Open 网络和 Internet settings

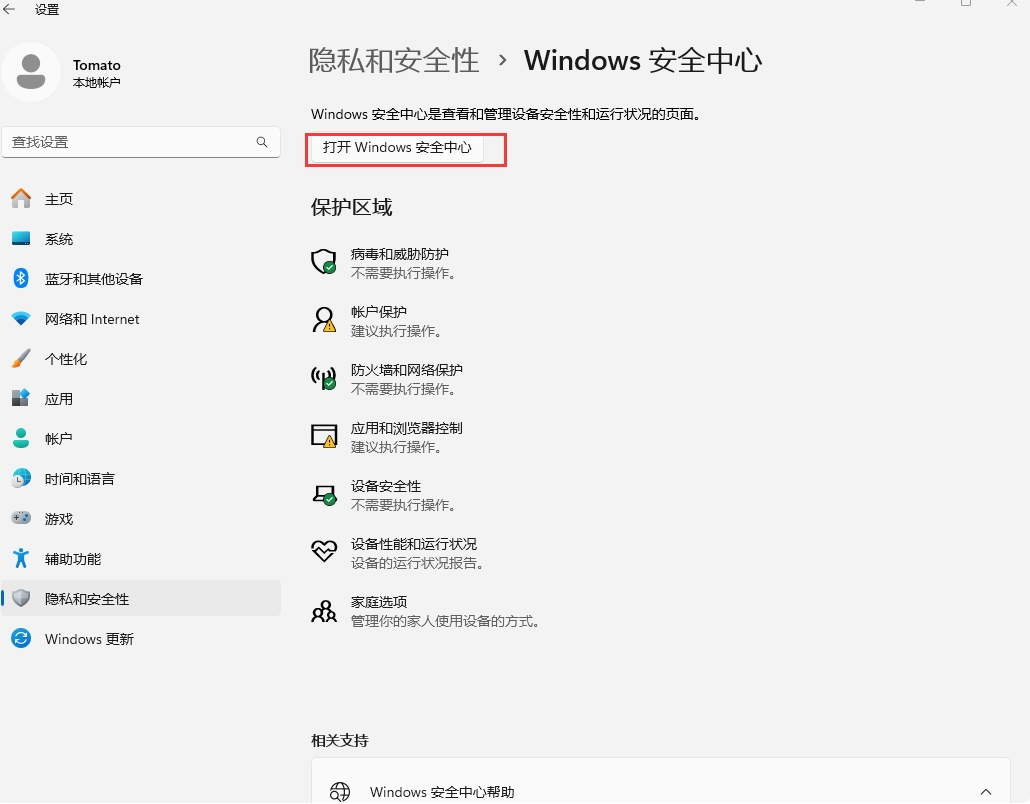click(141, 319)
